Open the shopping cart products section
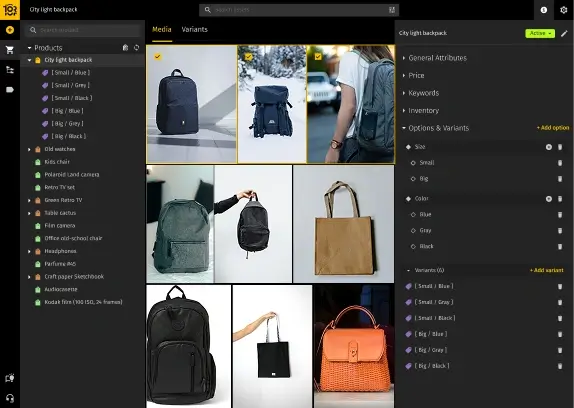 (10, 50)
